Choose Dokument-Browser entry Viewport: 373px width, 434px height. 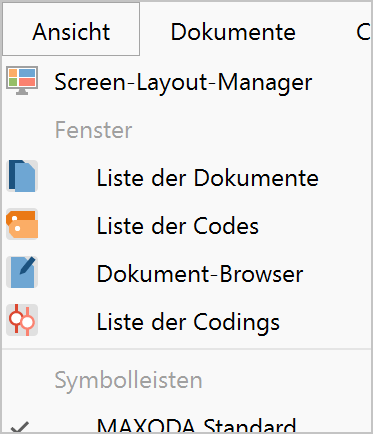click(x=200, y=274)
